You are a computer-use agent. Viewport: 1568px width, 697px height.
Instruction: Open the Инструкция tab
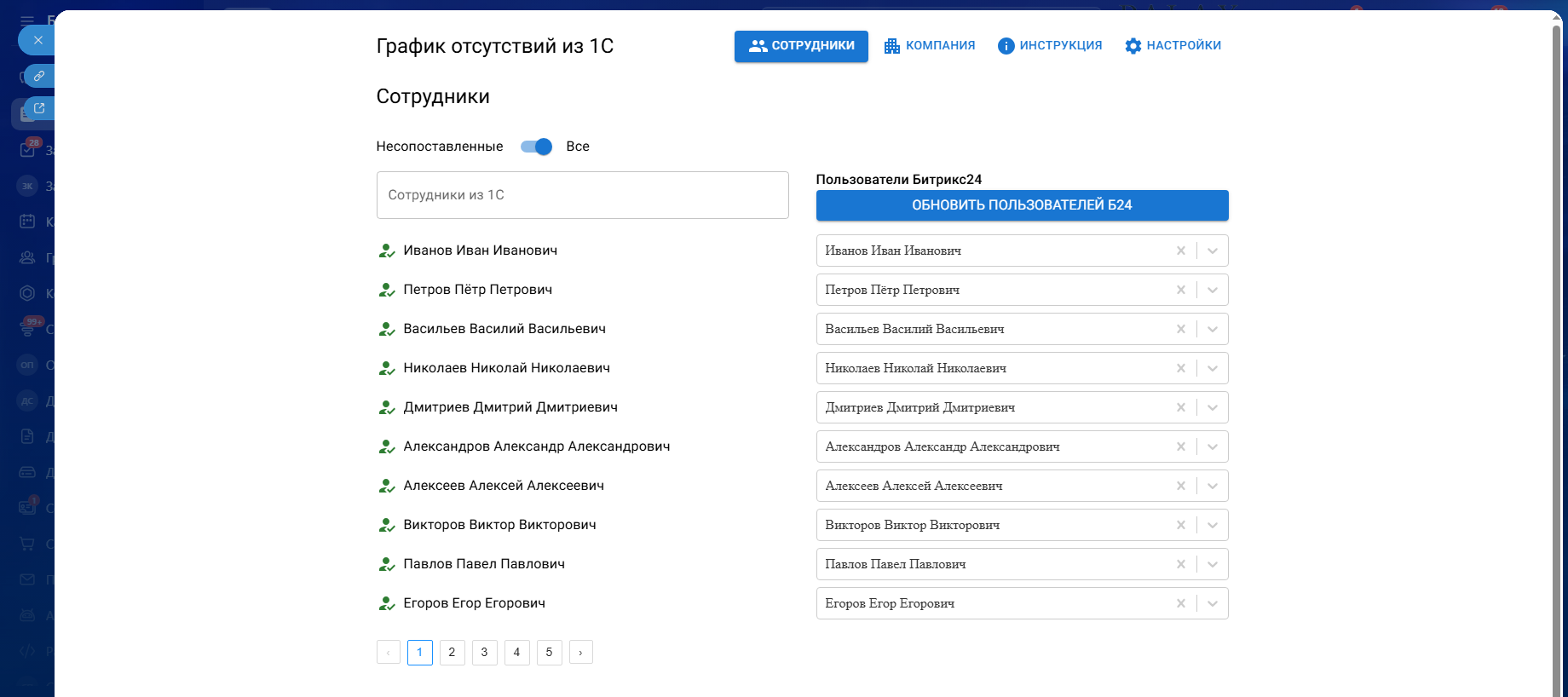[1050, 46]
